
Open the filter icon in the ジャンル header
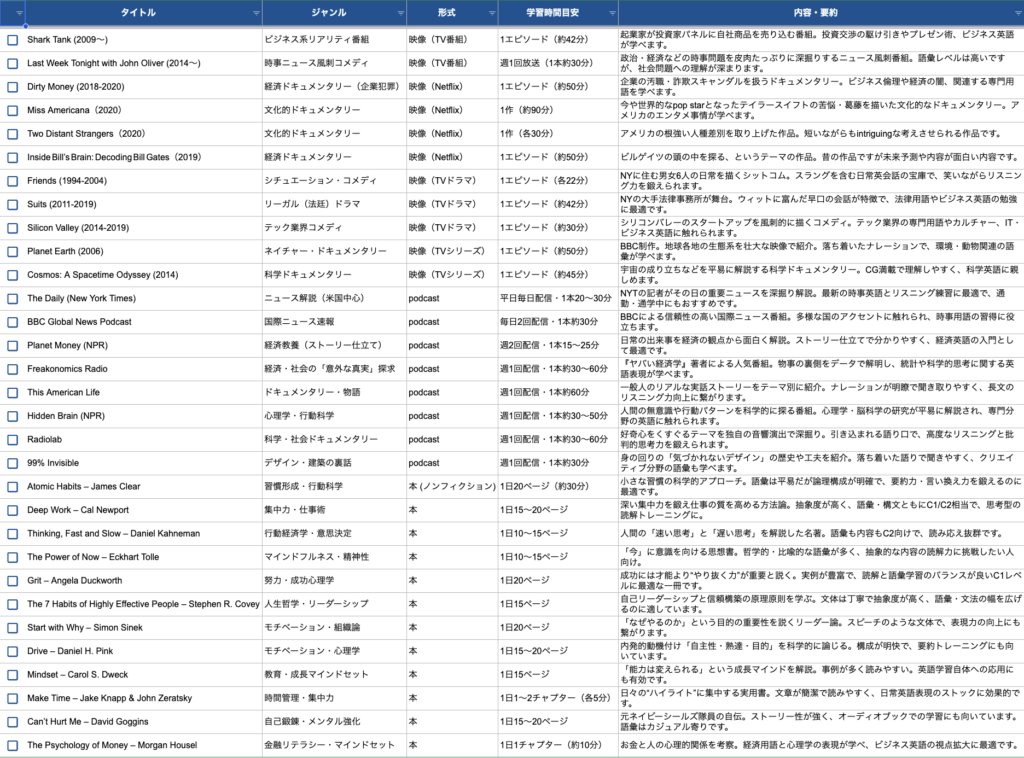[x=399, y=13]
